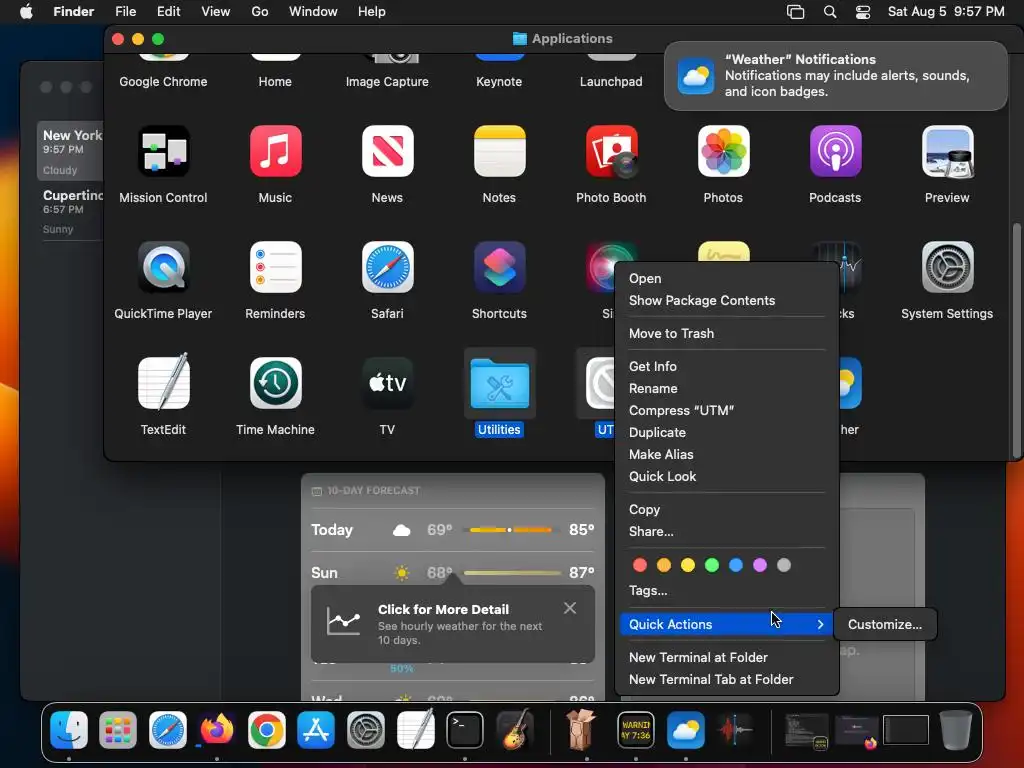Apply the red tag color
The image size is (1024, 768).
640,565
